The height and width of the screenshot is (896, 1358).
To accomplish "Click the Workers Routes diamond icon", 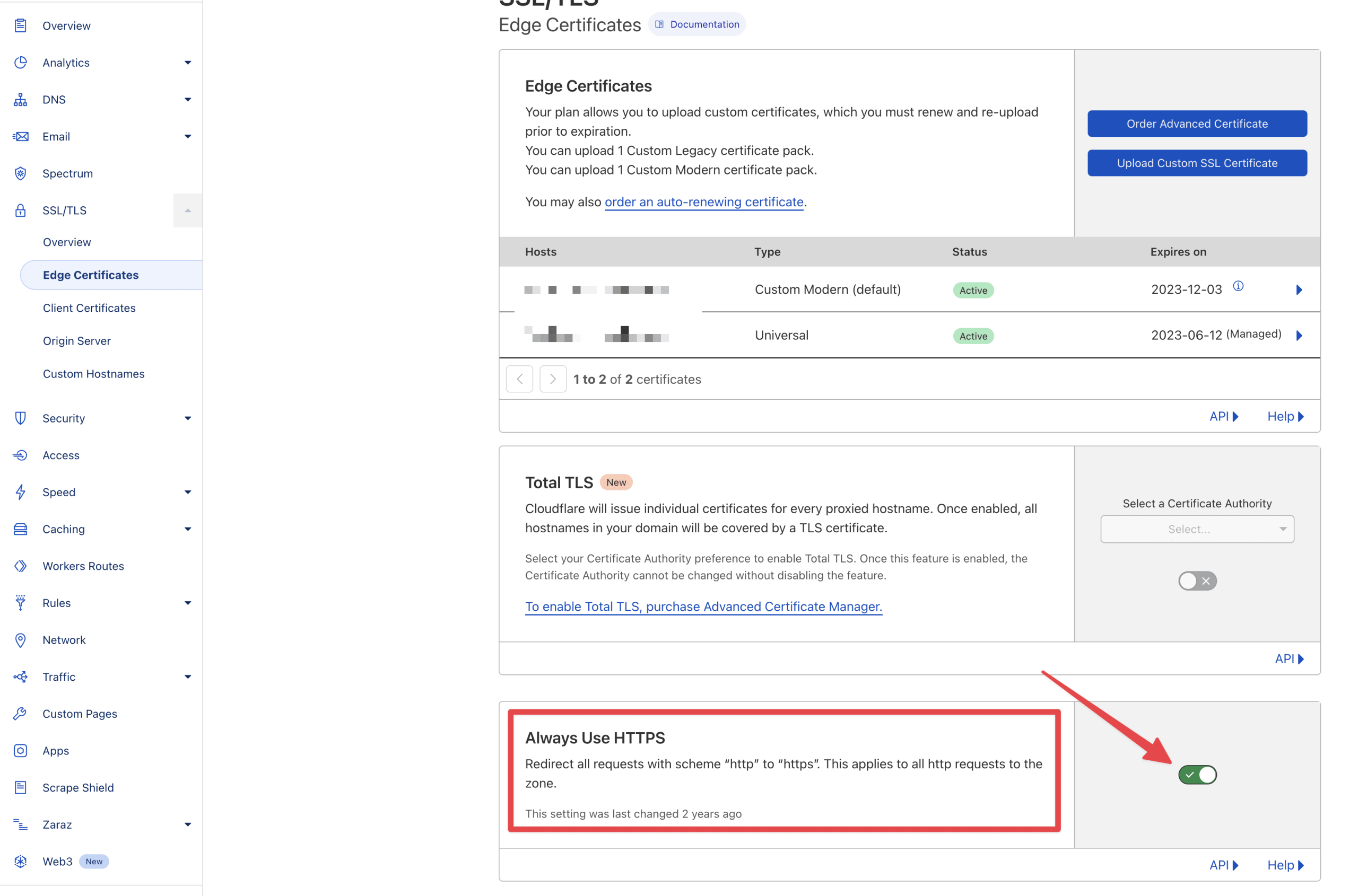I will pos(21,566).
